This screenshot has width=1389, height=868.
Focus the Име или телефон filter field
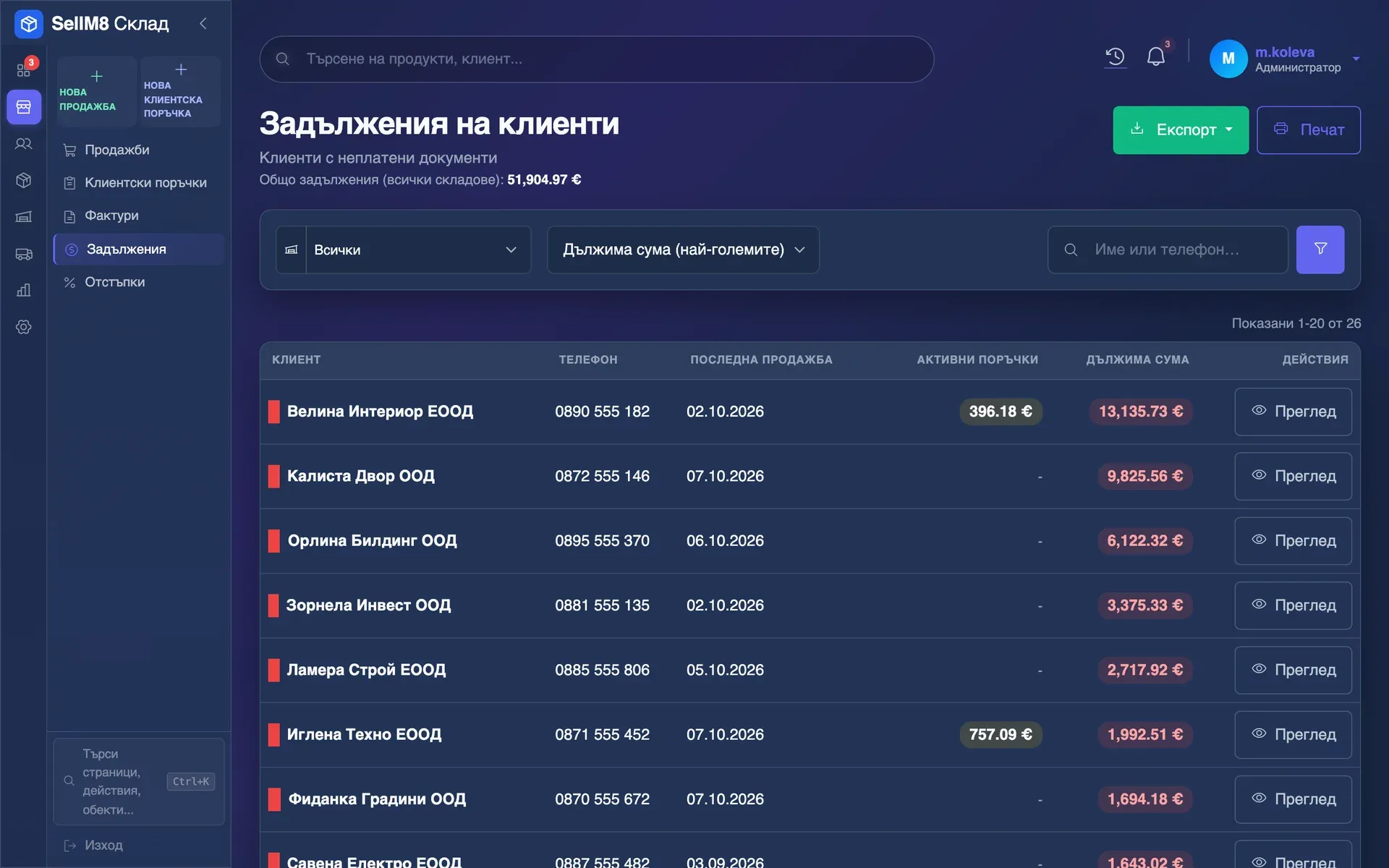coord(1168,250)
